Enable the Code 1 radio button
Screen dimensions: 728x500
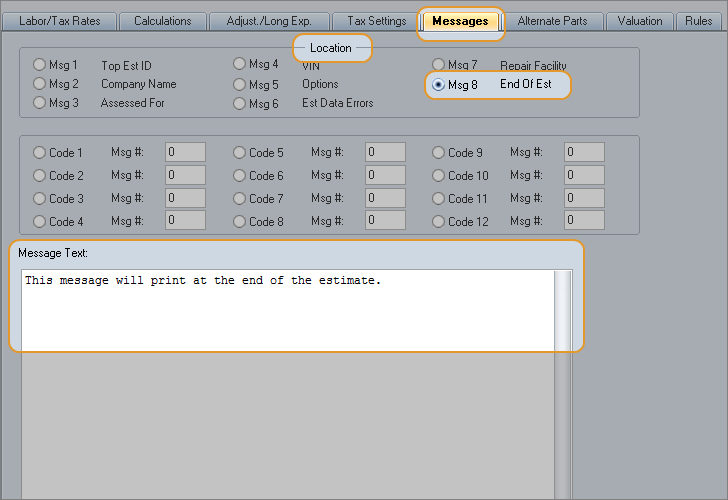[x=40, y=153]
